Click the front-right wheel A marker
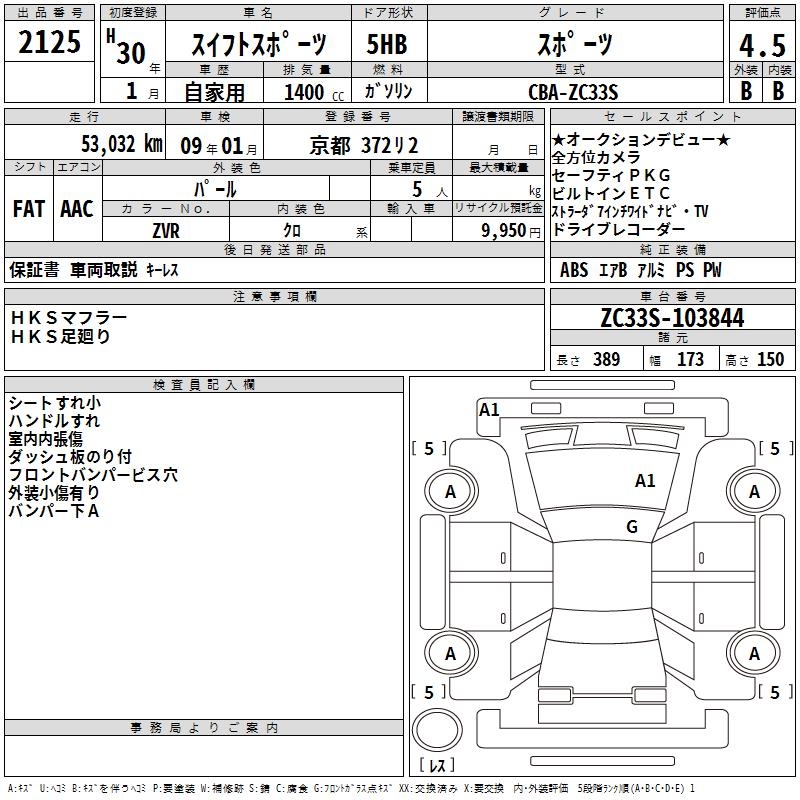 [x=754, y=491]
